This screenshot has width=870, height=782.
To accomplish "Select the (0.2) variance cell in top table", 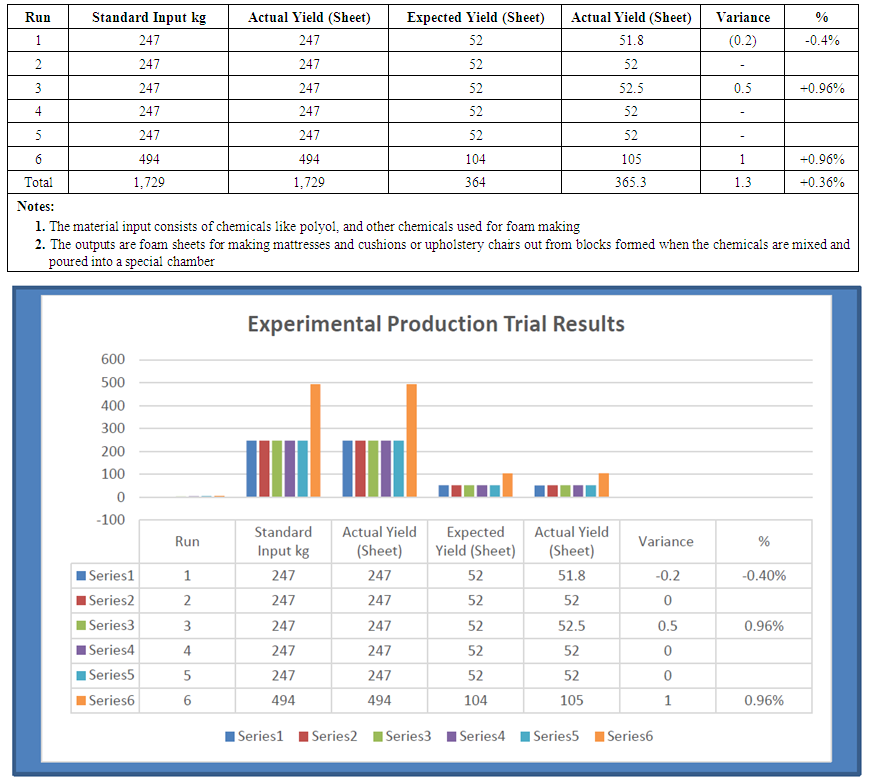I will (743, 41).
